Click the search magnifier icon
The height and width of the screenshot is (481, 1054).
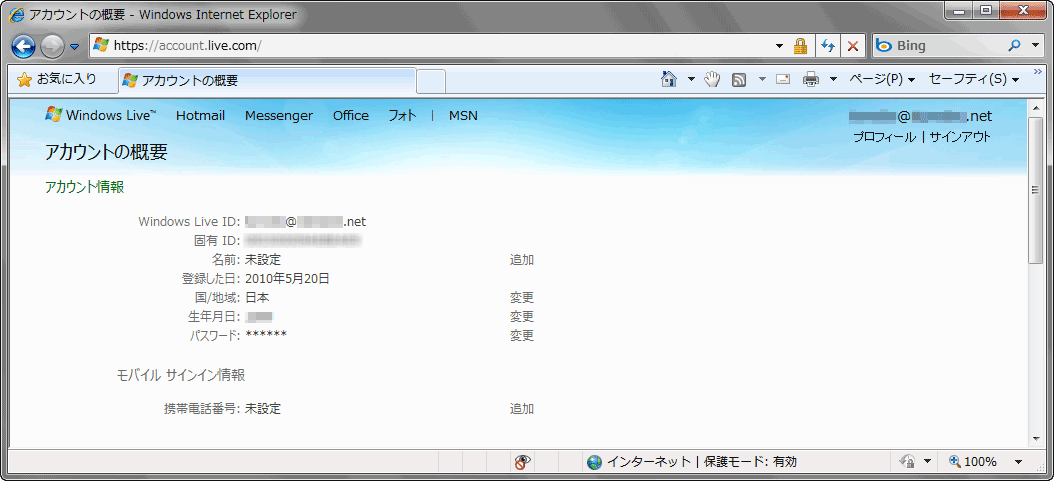(1014, 46)
